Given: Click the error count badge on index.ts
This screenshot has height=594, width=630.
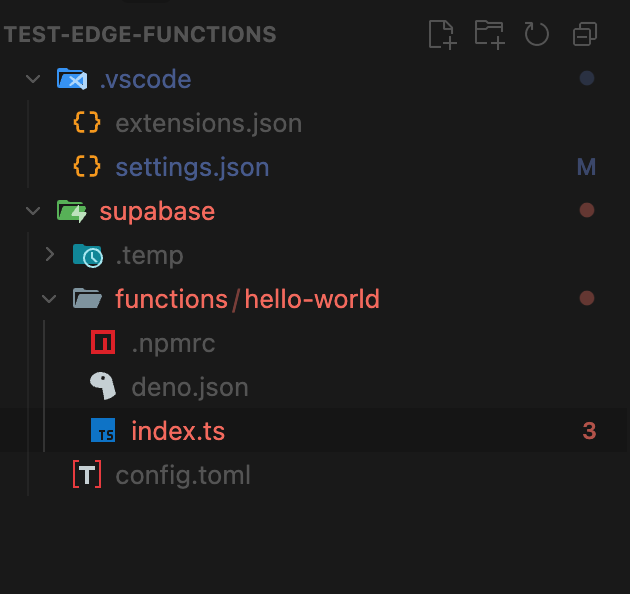Looking at the screenshot, I should click(x=589, y=431).
